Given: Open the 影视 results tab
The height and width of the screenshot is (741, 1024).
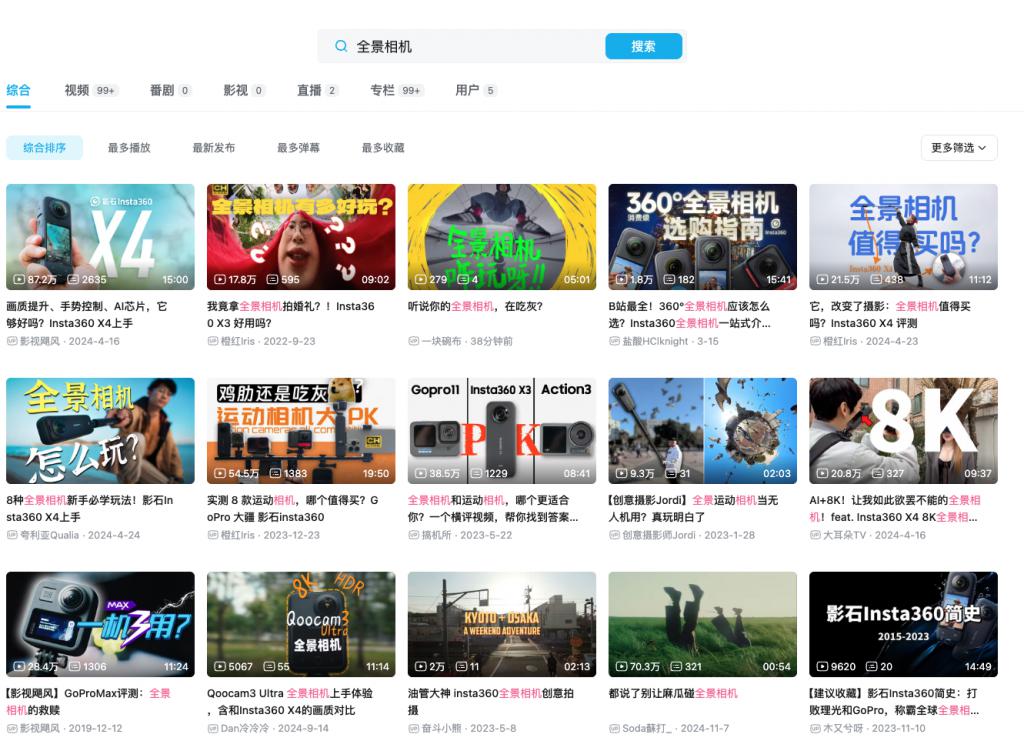Looking at the screenshot, I should click(244, 90).
